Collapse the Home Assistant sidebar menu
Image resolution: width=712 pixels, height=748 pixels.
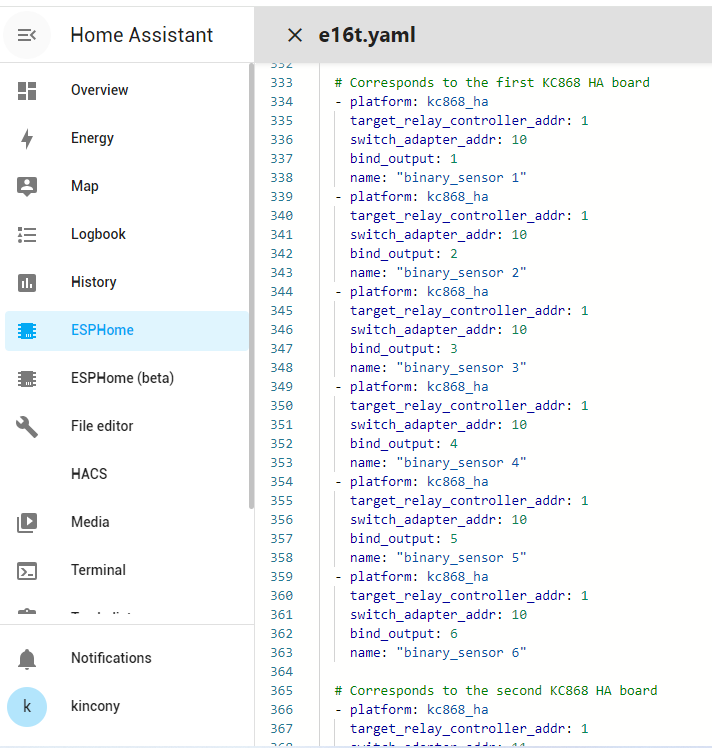pos(27,35)
